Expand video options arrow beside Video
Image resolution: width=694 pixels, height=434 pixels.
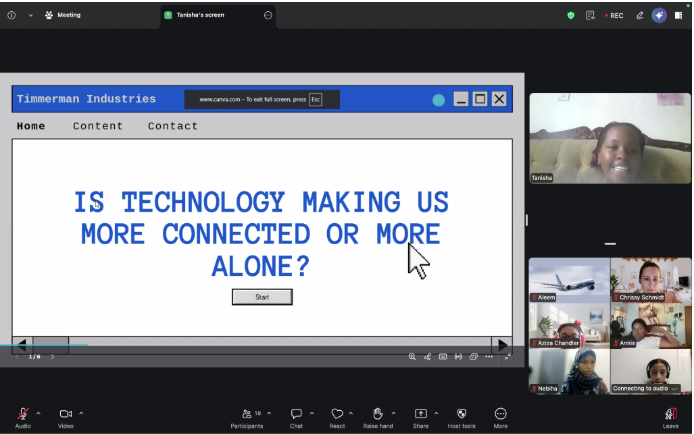pos(81,413)
